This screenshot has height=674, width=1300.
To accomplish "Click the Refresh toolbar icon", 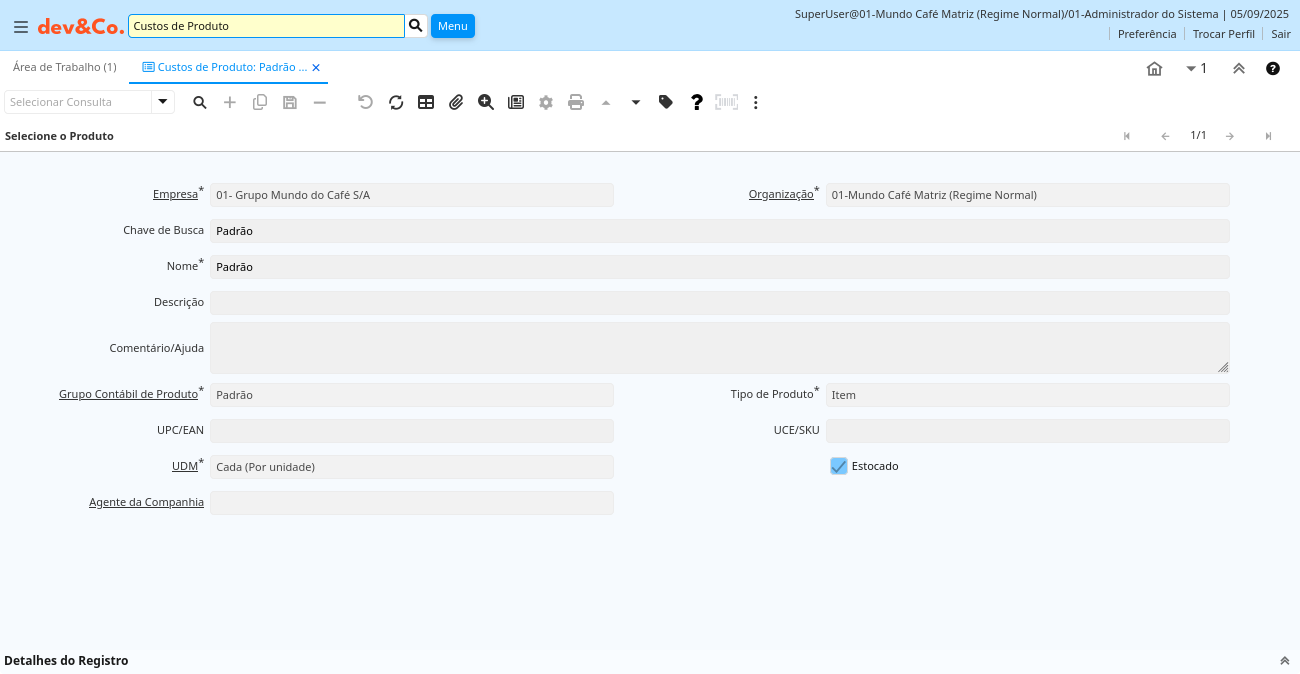I will click(x=396, y=102).
